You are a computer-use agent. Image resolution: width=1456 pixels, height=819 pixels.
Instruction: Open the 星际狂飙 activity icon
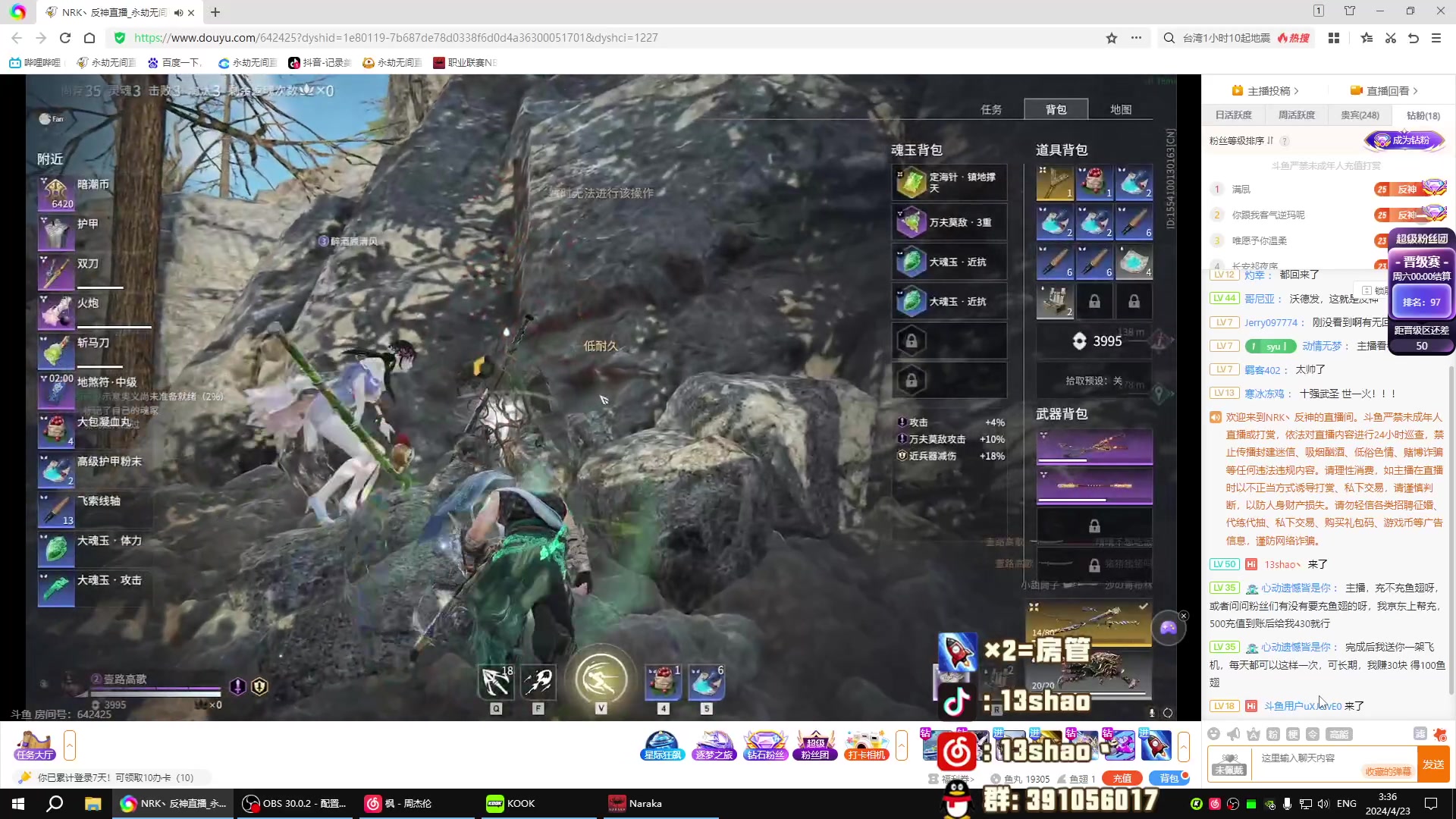point(662,745)
